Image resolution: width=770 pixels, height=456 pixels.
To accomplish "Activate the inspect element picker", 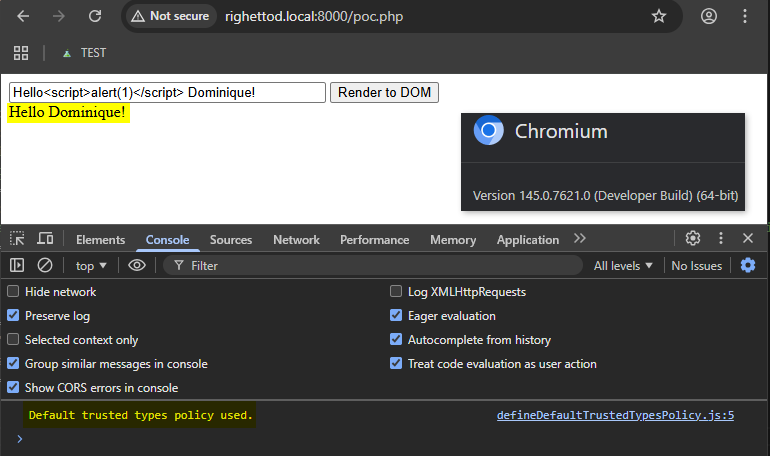I will pyautogui.click(x=17, y=239).
